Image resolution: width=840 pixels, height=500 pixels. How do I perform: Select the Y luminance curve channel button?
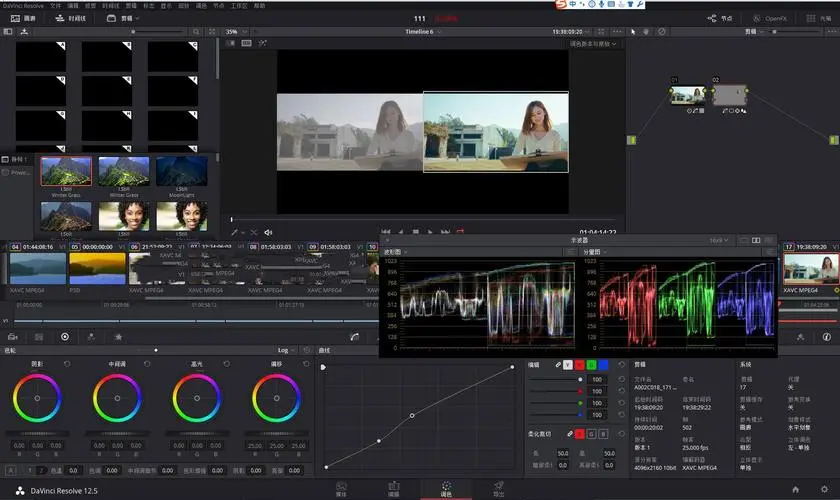(568, 364)
